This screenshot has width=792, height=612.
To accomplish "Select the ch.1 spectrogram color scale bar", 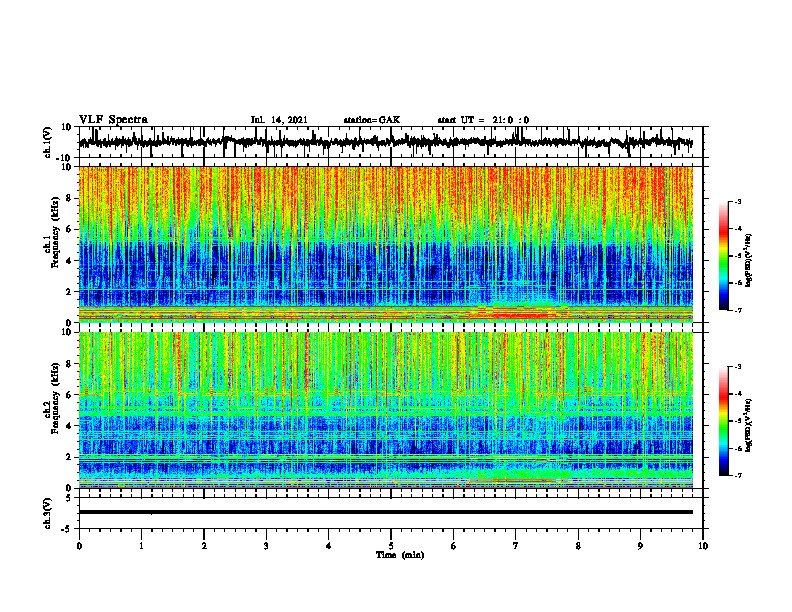I will click(x=724, y=256).
